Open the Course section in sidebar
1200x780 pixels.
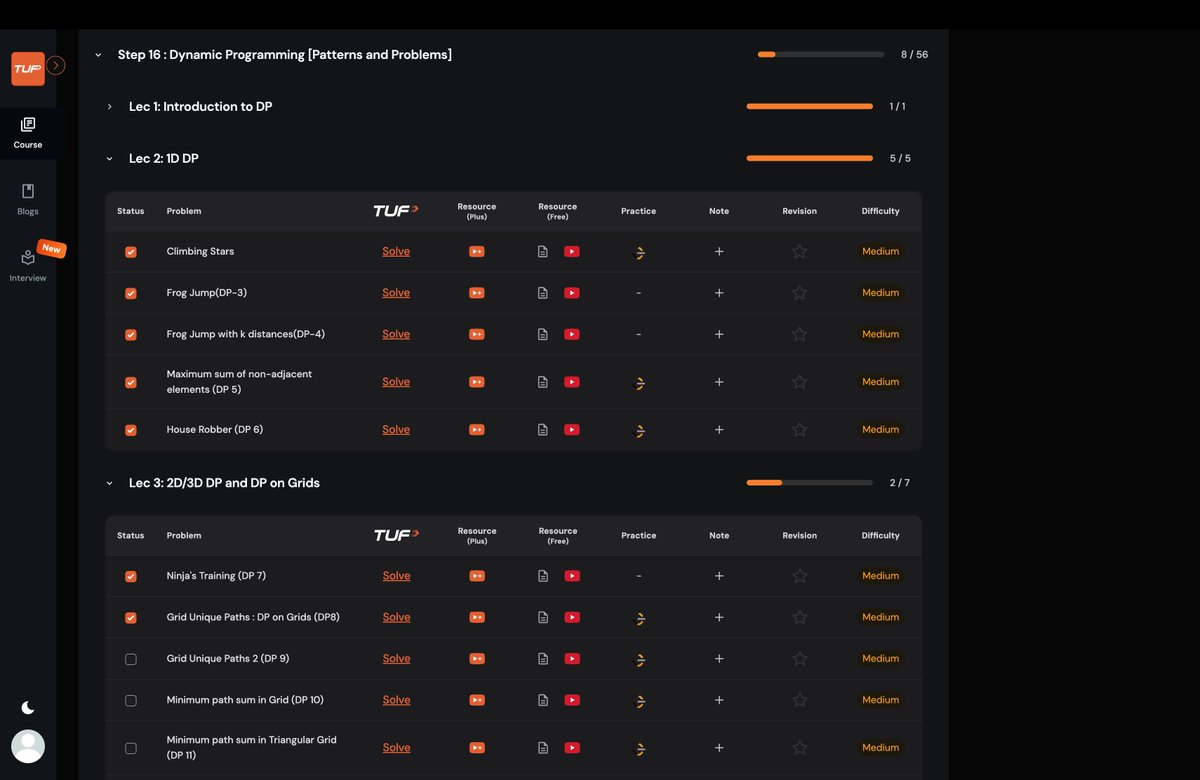[28, 133]
